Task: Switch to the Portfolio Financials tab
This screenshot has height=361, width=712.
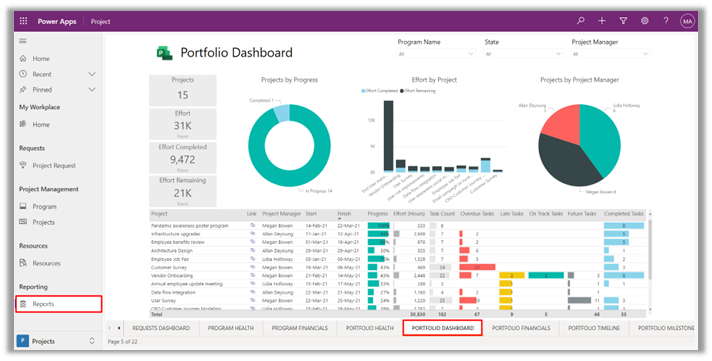Action: (x=521, y=328)
